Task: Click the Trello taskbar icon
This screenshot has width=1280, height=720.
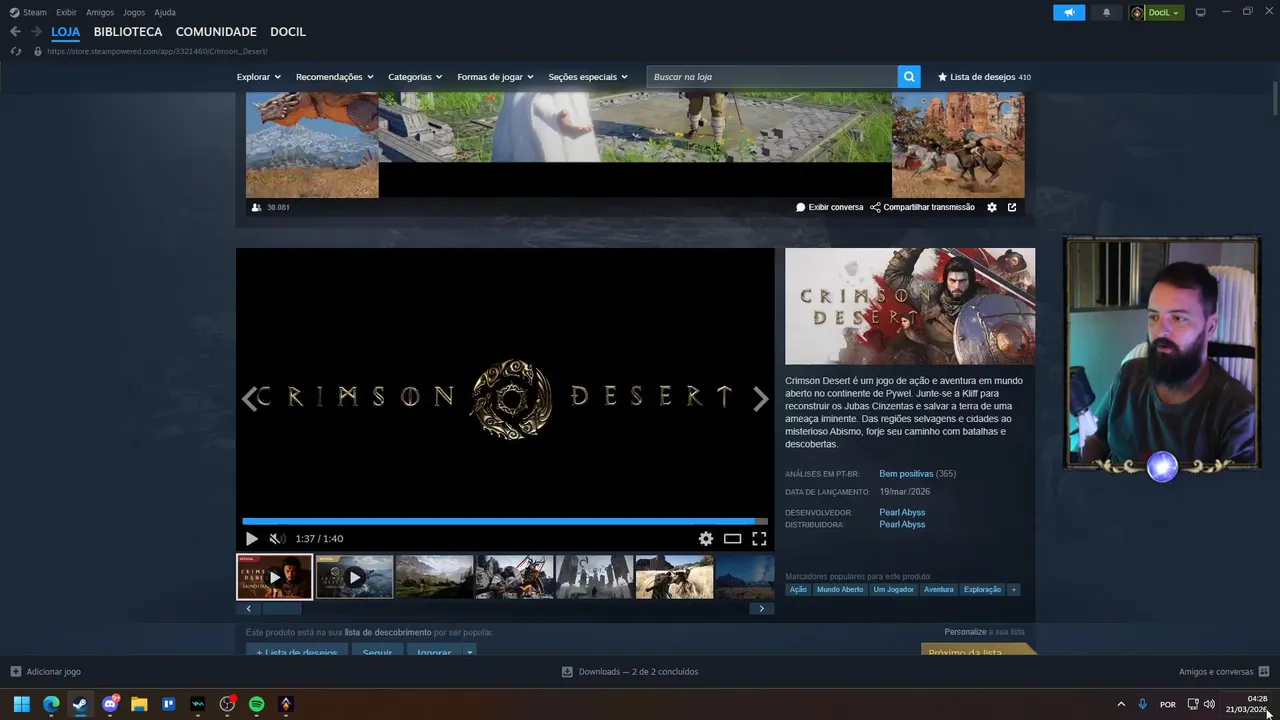Action: (168, 704)
